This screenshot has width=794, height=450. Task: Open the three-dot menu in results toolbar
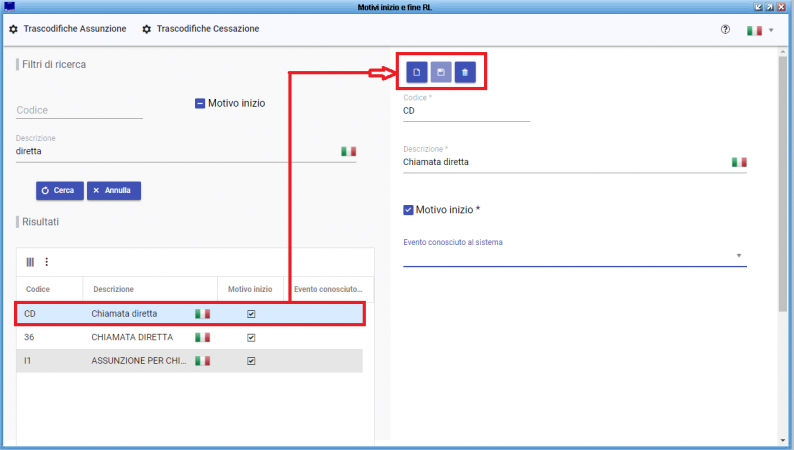pos(47,262)
